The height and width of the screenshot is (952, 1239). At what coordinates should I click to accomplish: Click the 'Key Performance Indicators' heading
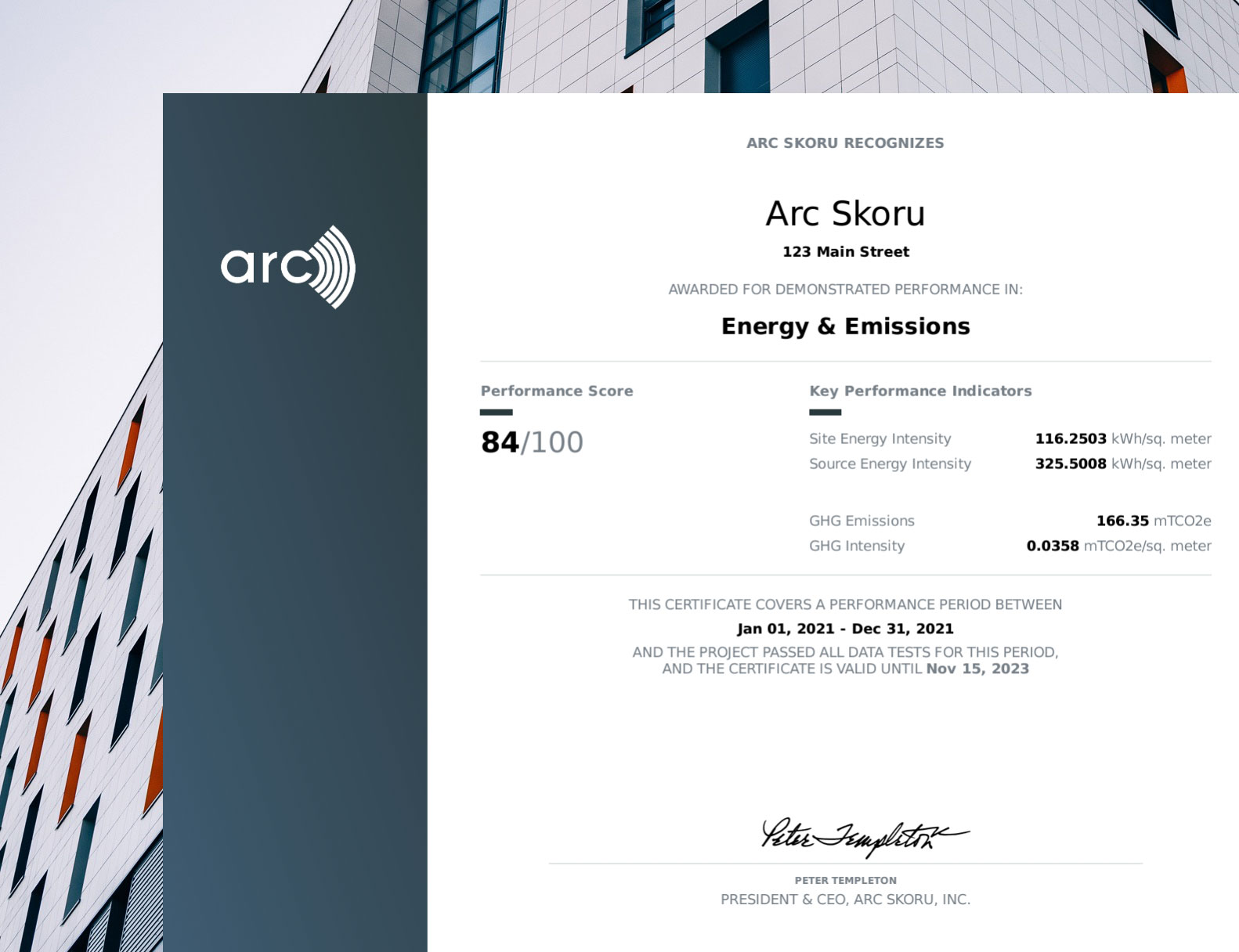(x=920, y=391)
